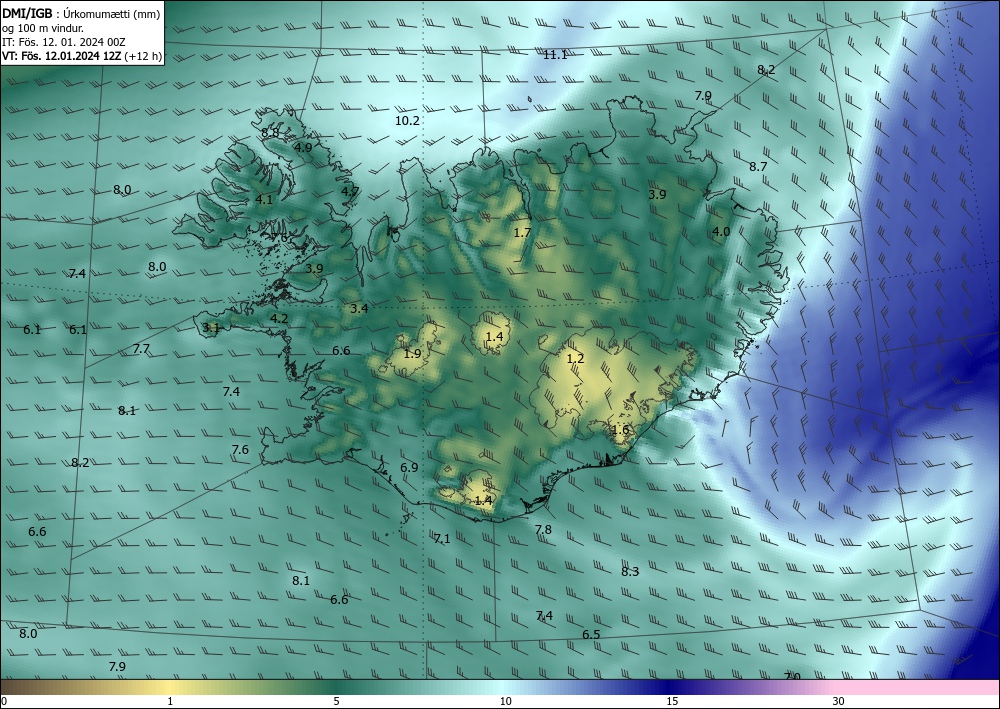1000x709 pixels.
Task: Click the color scale label '5'
Action: (336, 701)
